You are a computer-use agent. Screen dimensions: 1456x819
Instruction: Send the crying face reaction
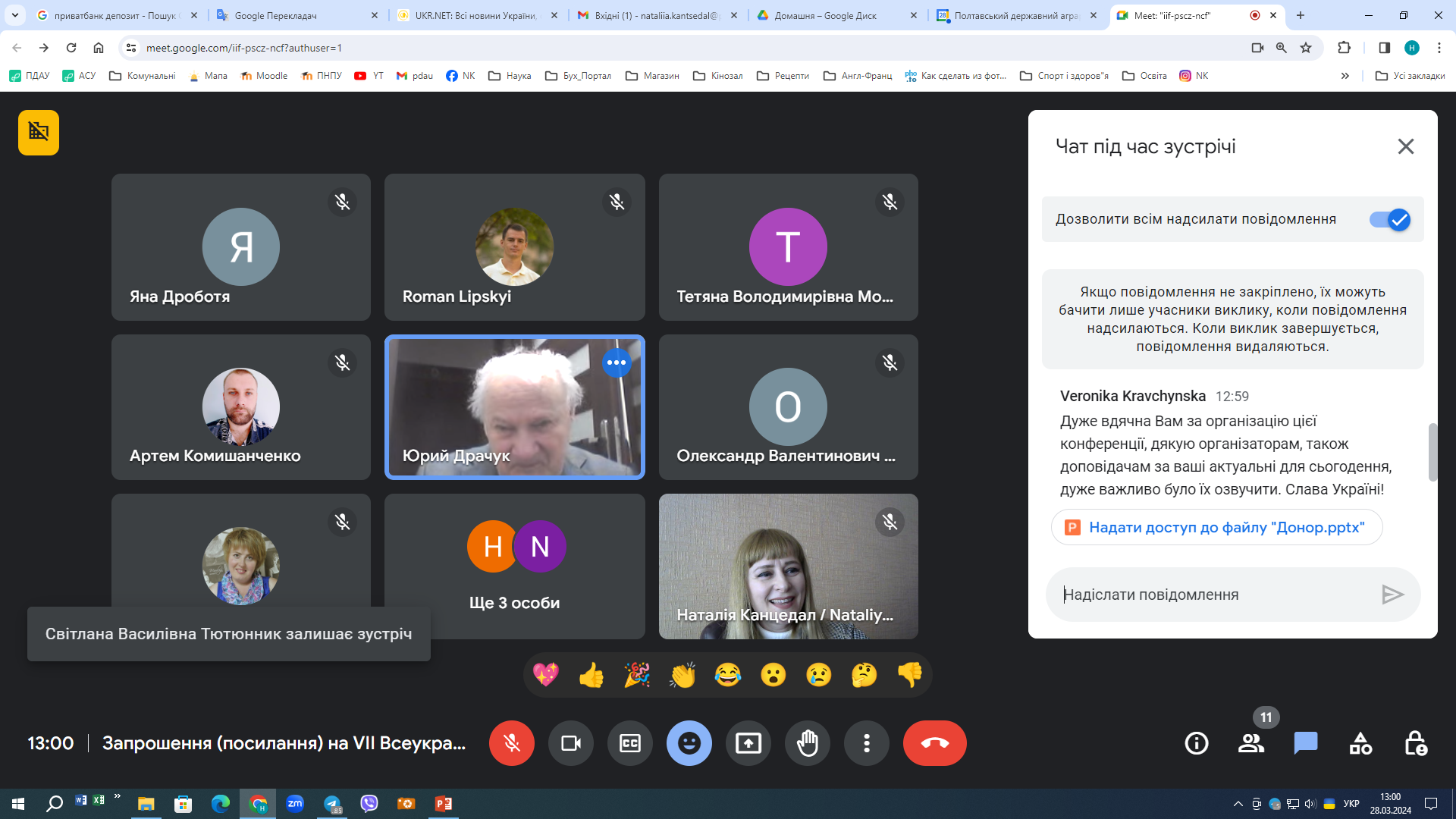(819, 675)
